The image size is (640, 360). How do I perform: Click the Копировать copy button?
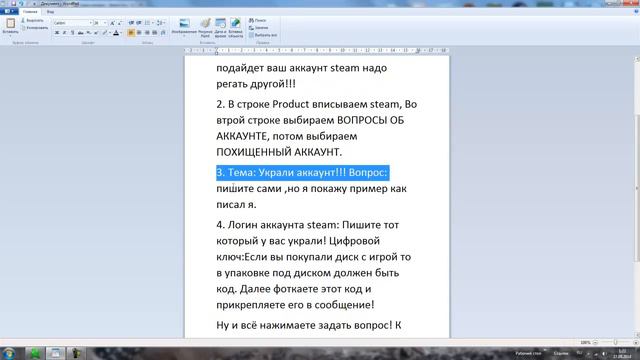pyautogui.click(x=35, y=28)
